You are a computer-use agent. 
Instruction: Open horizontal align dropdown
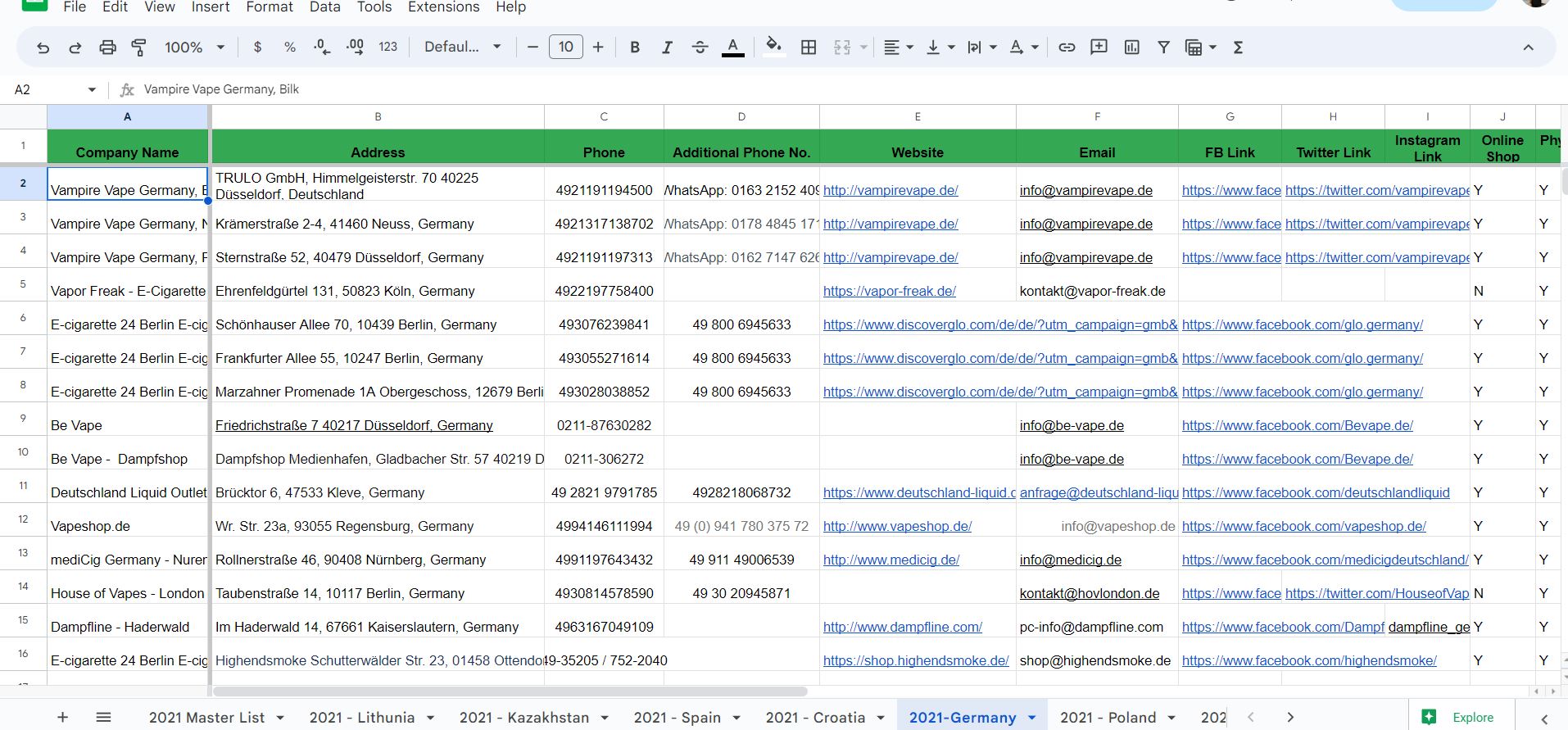point(899,48)
